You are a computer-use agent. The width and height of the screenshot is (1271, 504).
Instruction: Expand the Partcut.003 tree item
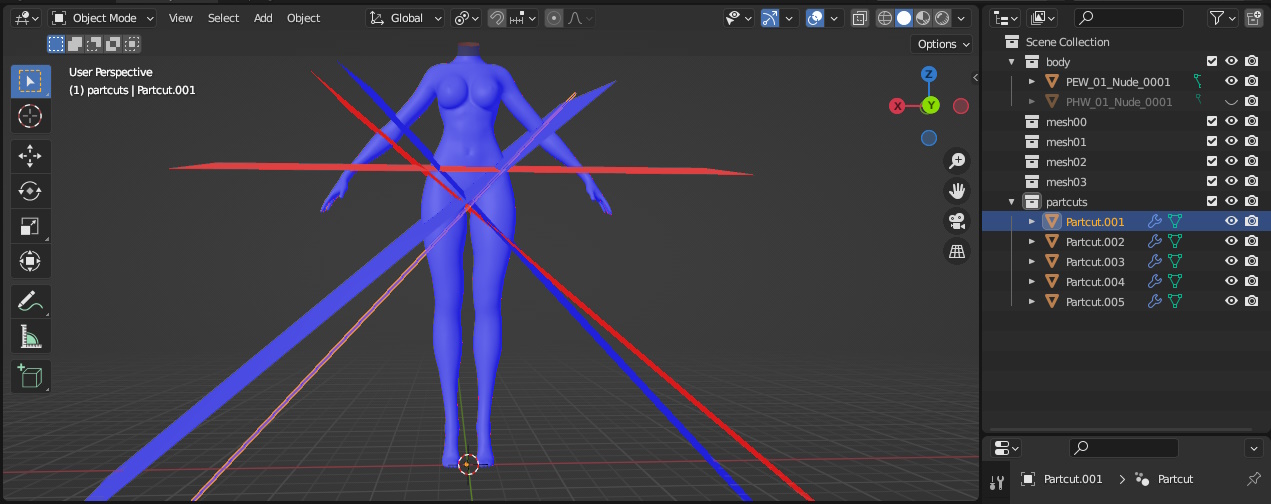(1033, 262)
